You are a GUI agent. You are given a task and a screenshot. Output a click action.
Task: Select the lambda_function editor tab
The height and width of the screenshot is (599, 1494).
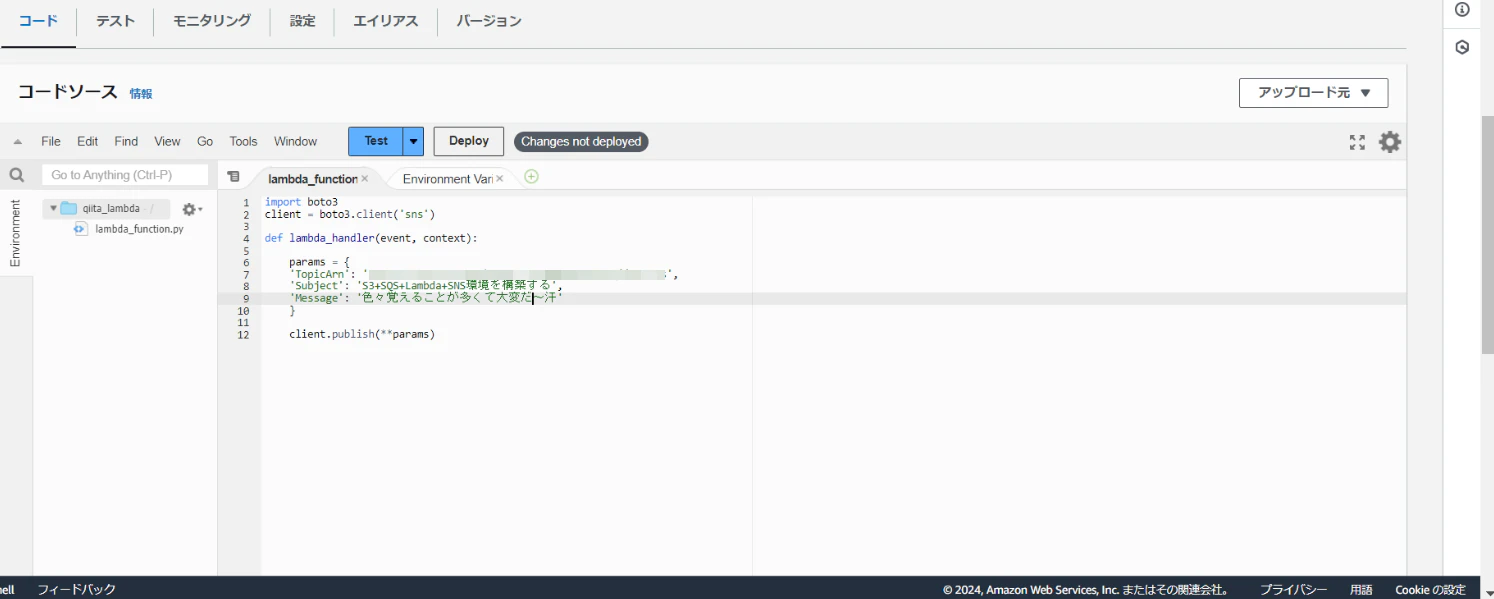tap(312, 178)
